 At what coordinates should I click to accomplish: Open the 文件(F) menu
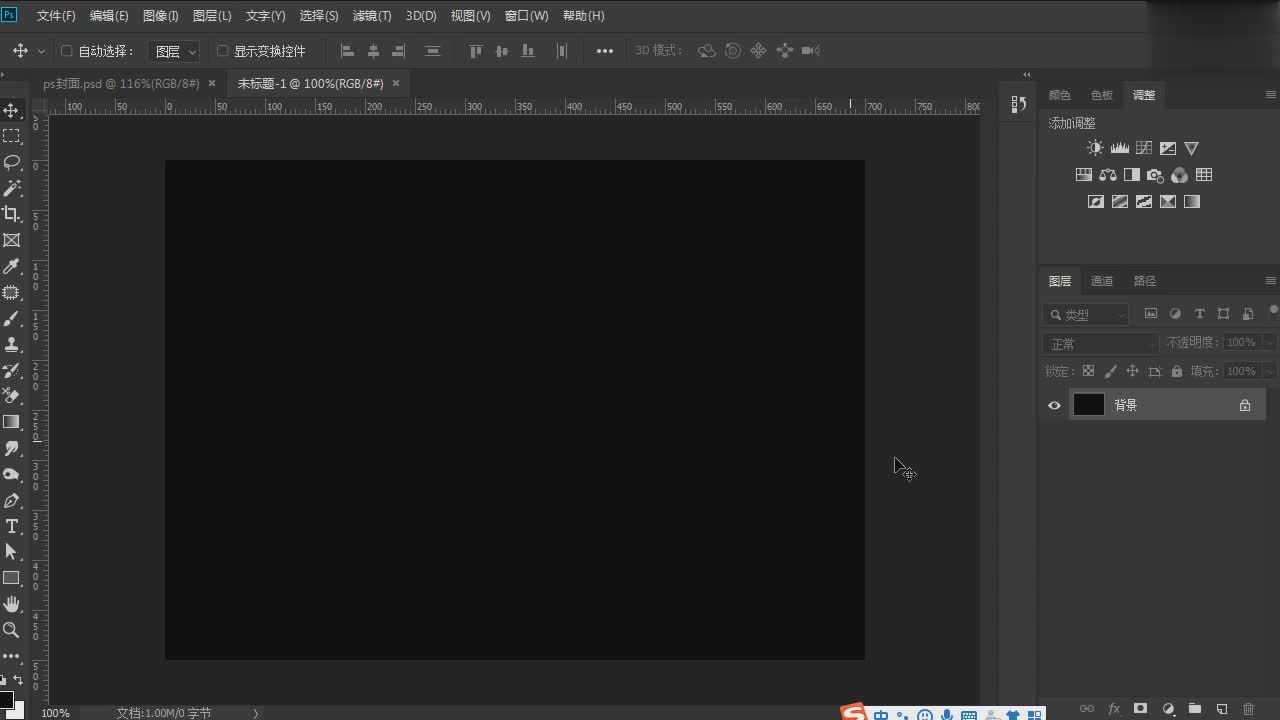coord(56,16)
